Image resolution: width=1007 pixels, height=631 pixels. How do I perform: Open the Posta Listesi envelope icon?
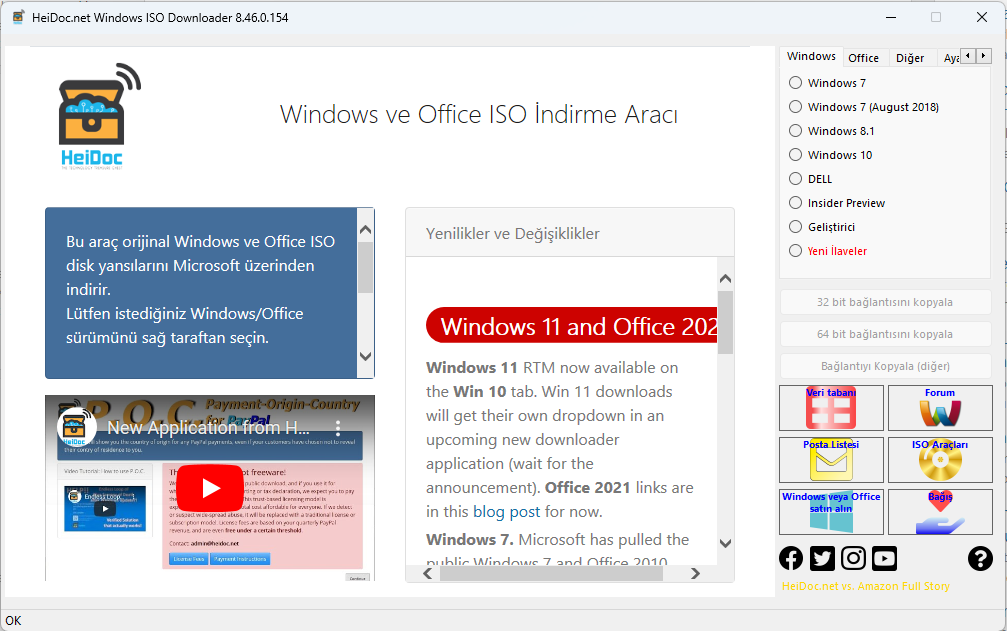(x=831, y=460)
